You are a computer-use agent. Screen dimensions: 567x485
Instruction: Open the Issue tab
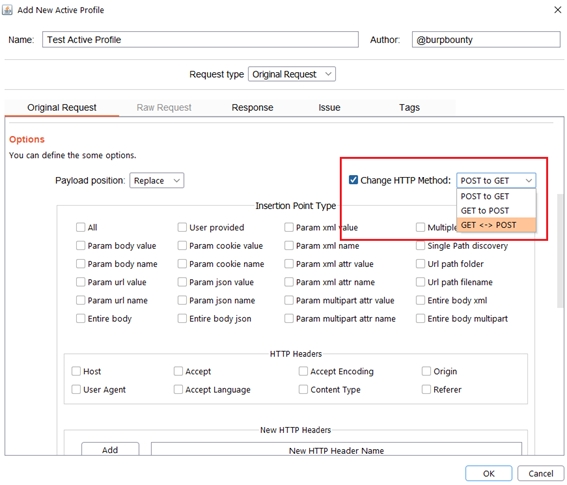click(329, 107)
